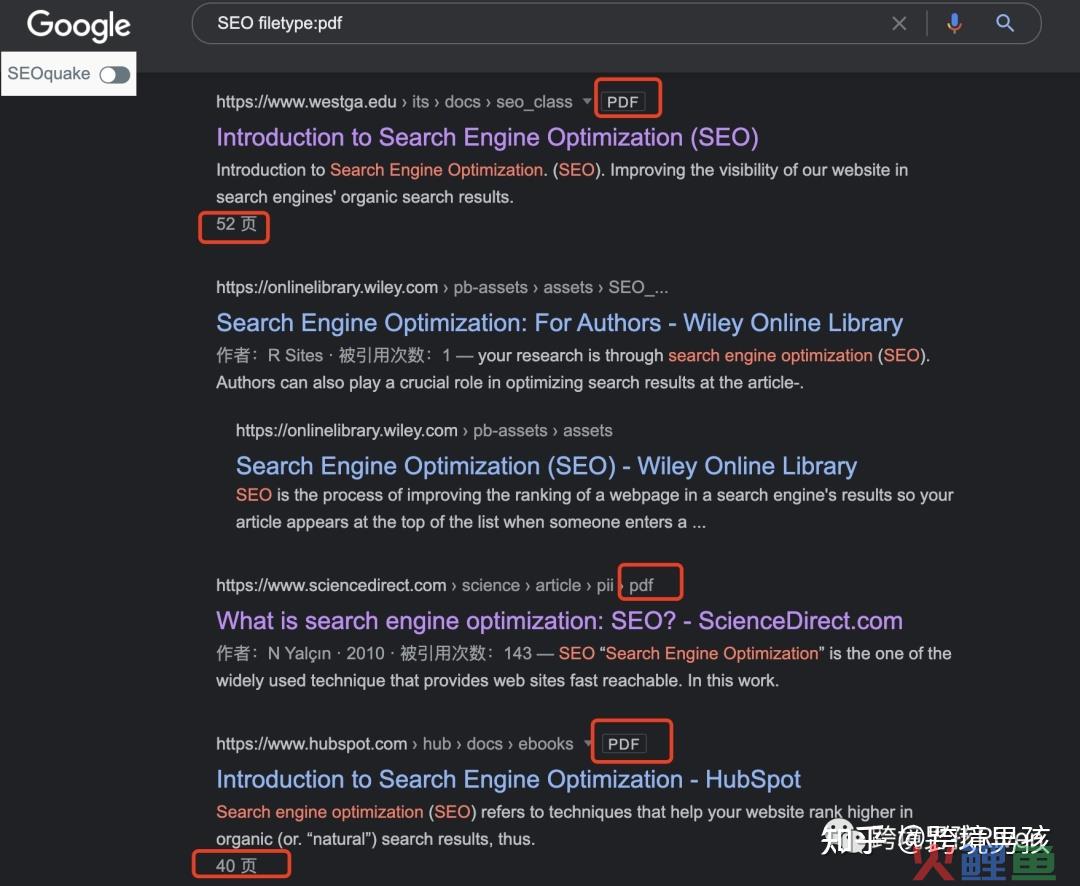Open dropdown arrow next to westga.edu URL
Viewport: 1080px width, 886px height.
click(x=586, y=101)
